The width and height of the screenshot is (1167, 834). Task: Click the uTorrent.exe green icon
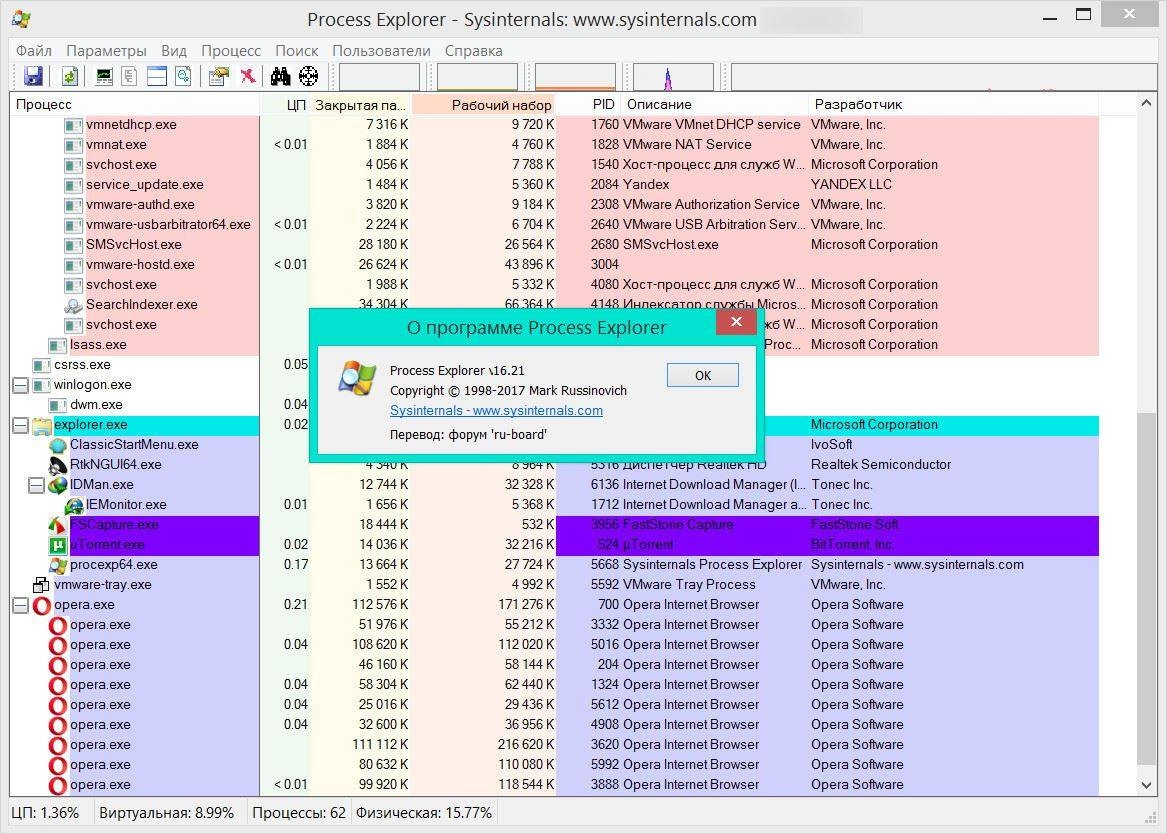pyautogui.click(x=57, y=545)
